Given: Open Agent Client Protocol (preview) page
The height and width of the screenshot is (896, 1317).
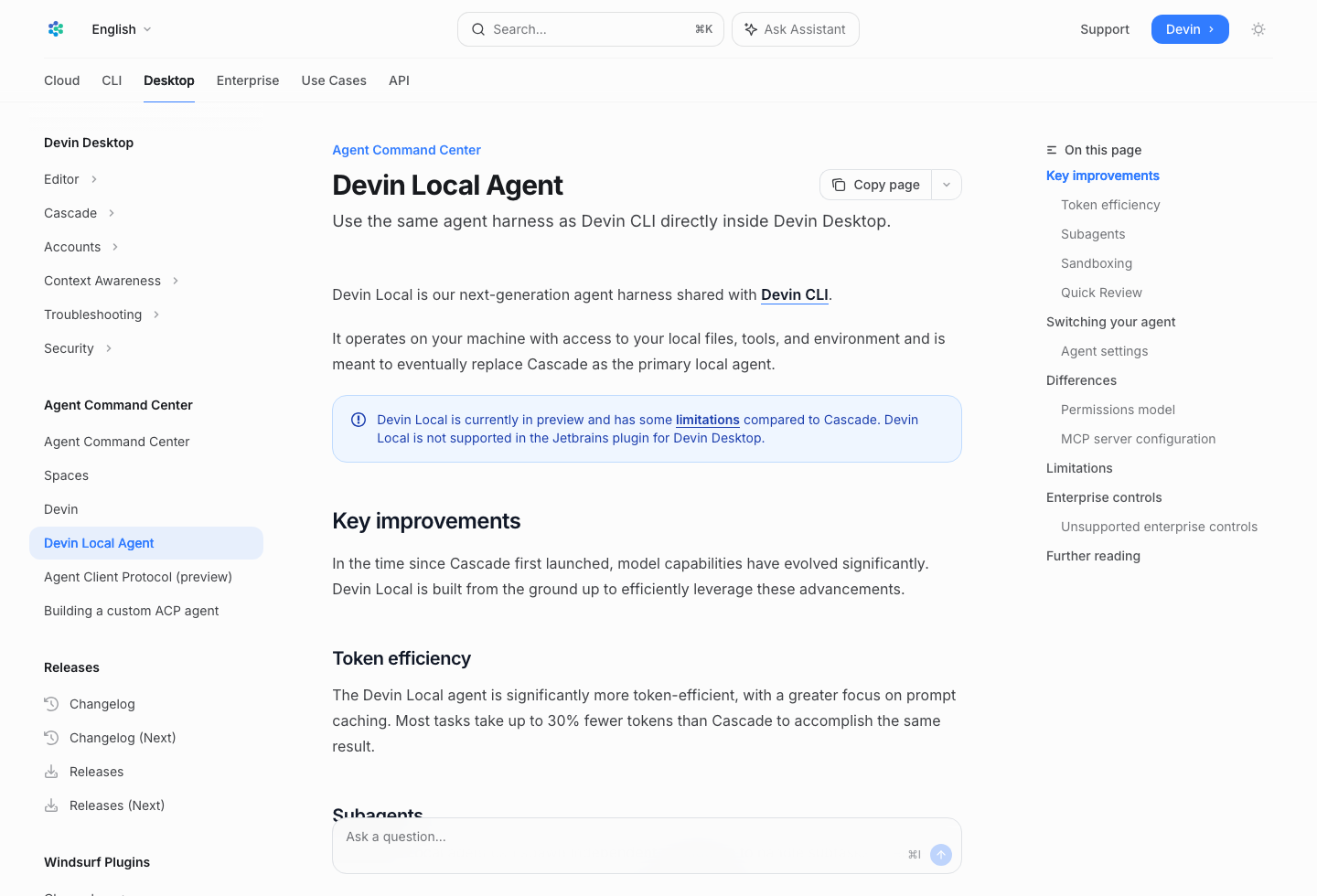Looking at the screenshot, I should pyautogui.click(x=138, y=577).
